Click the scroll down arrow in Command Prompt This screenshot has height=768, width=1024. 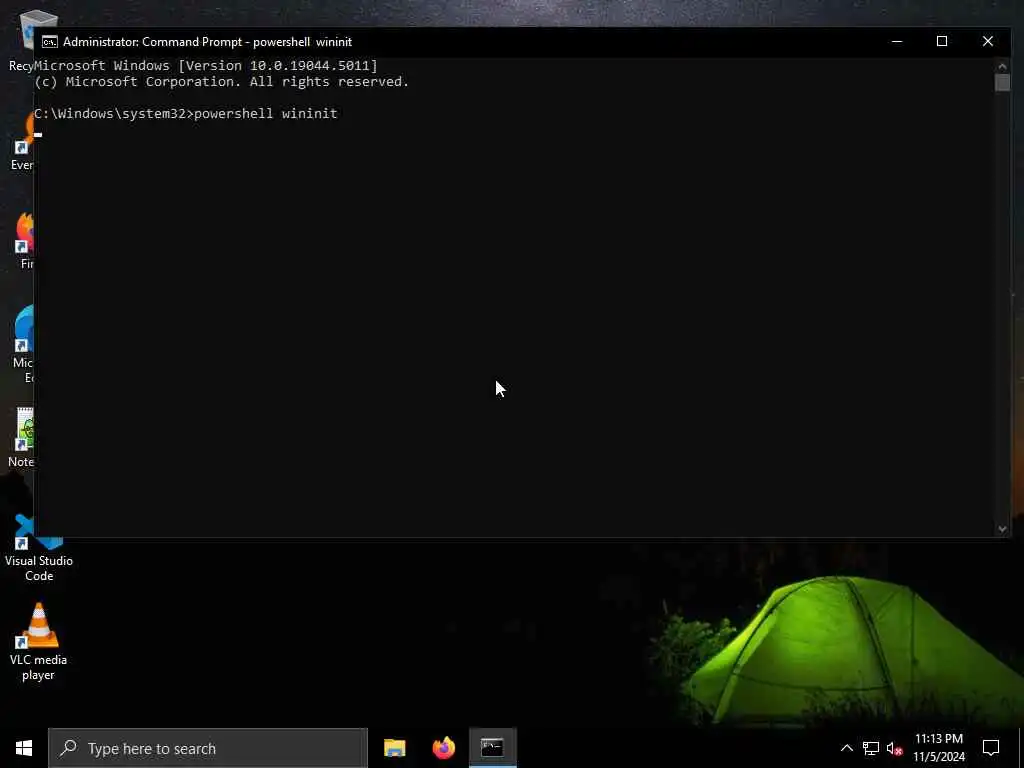coord(1002,529)
